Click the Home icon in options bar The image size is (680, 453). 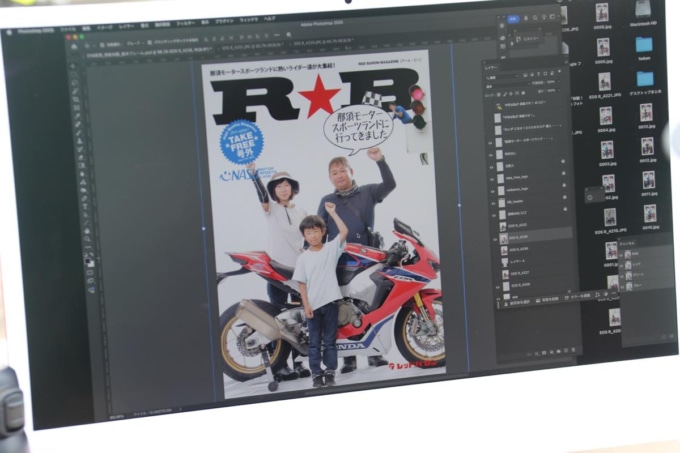tap(73, 45)
